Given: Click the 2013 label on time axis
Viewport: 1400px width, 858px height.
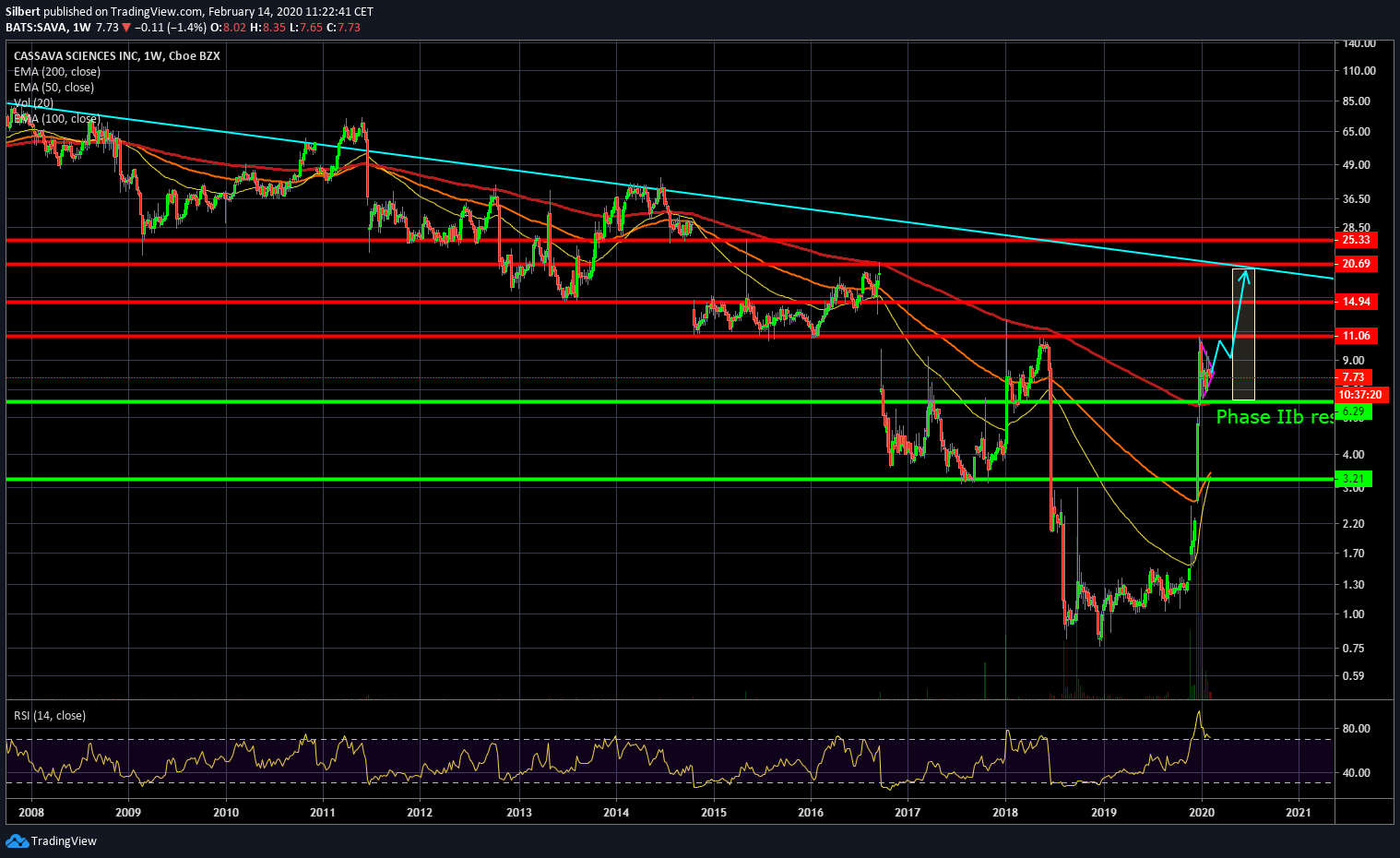Looking at the screenshot, I should (519, 813).
